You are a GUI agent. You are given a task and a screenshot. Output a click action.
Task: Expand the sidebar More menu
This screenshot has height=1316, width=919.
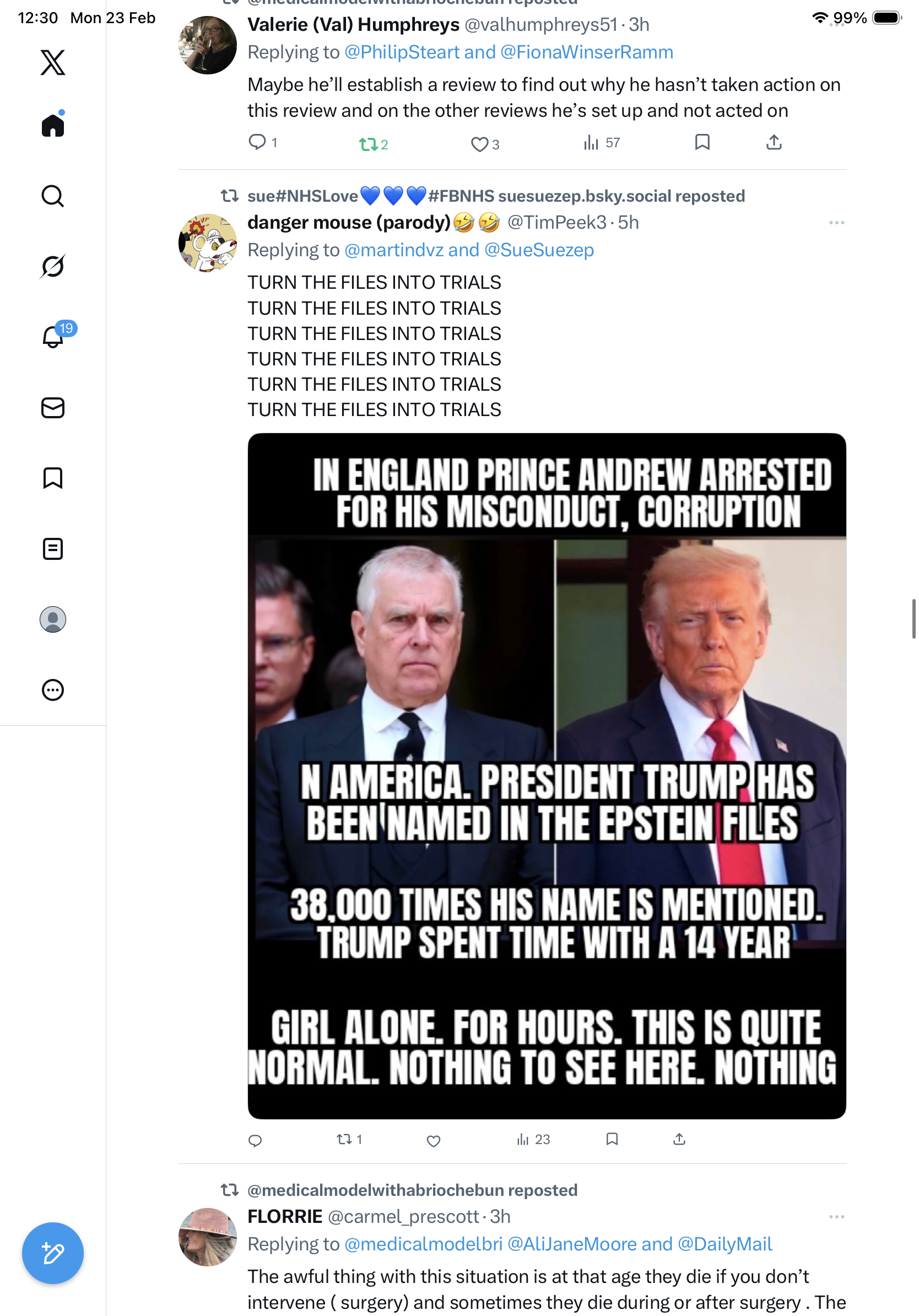(x=53, y=689)
